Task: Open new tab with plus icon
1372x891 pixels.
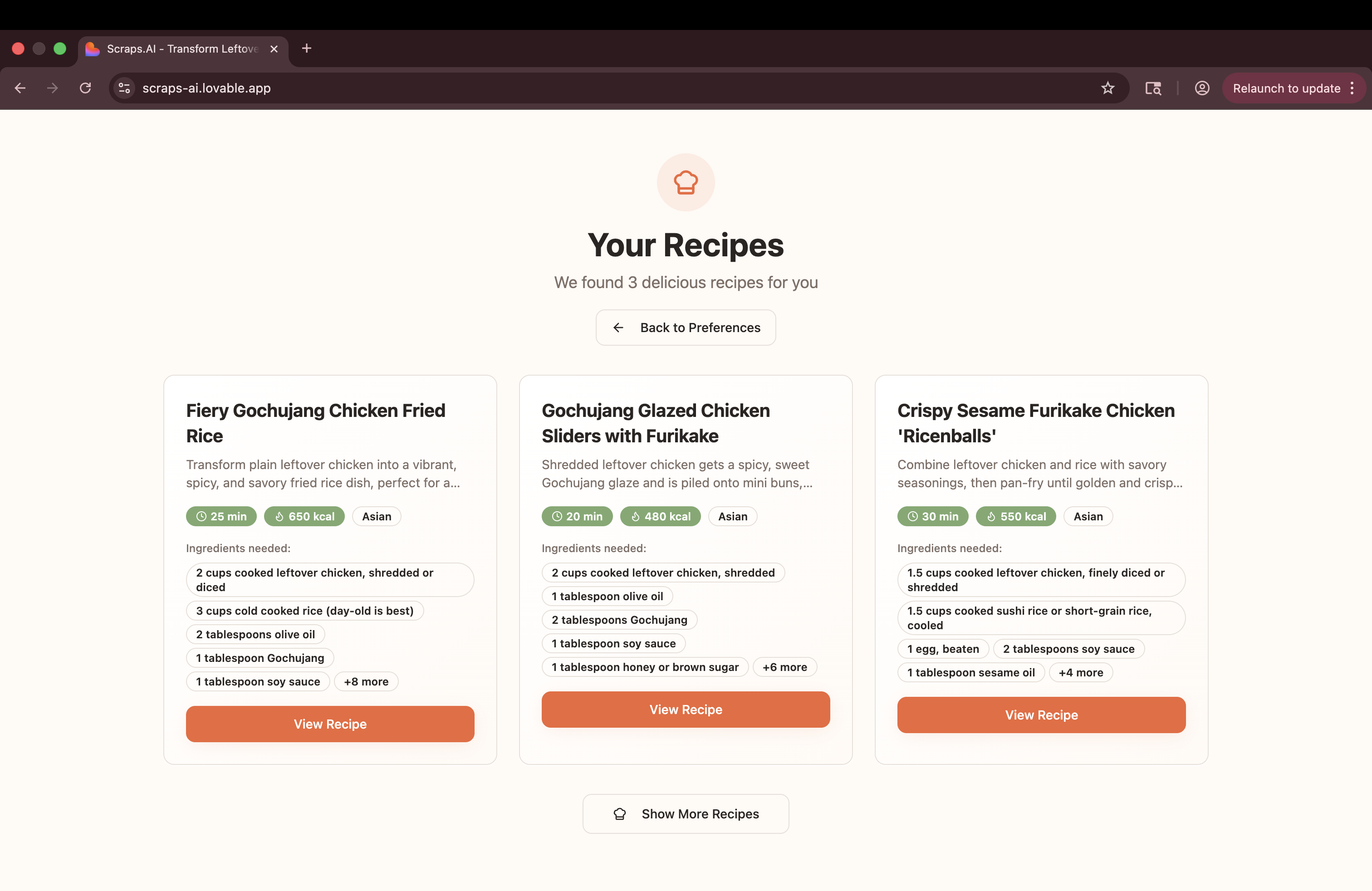Action: coord(307,49)
